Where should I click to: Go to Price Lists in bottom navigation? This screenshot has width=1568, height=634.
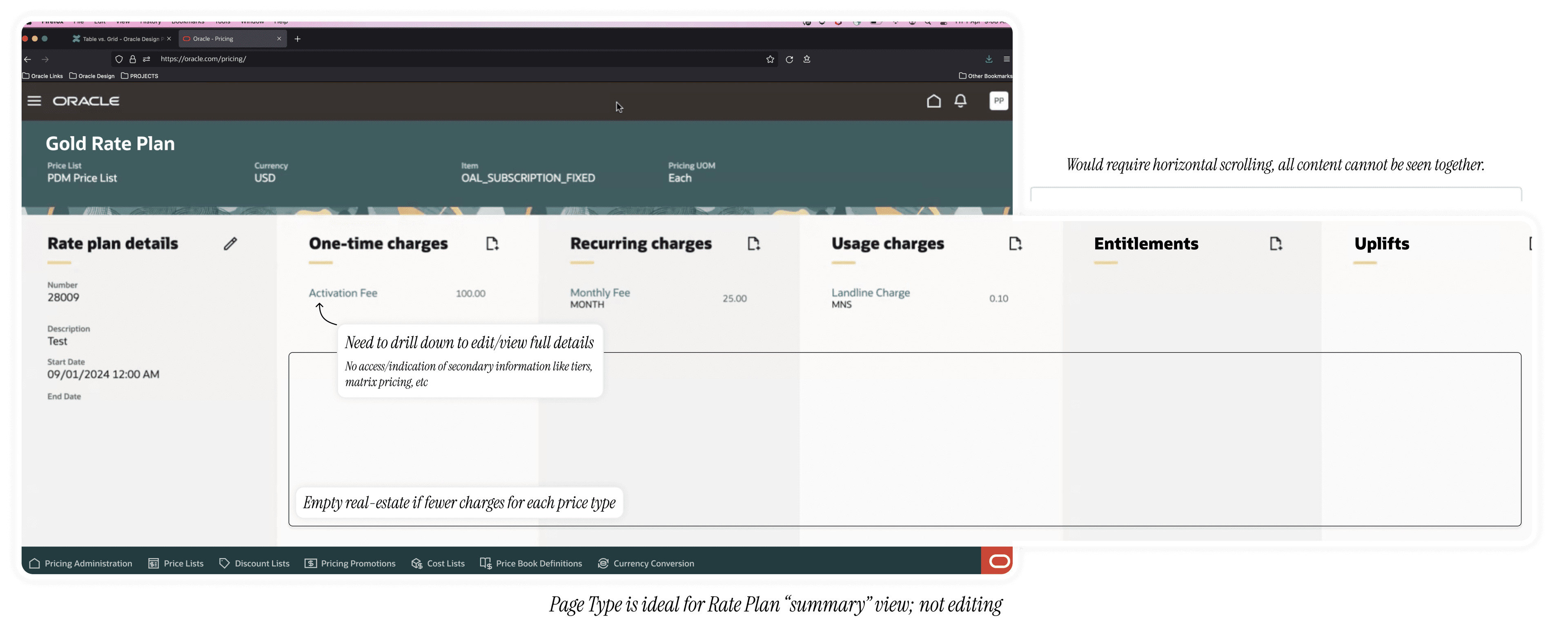(176, 563)
